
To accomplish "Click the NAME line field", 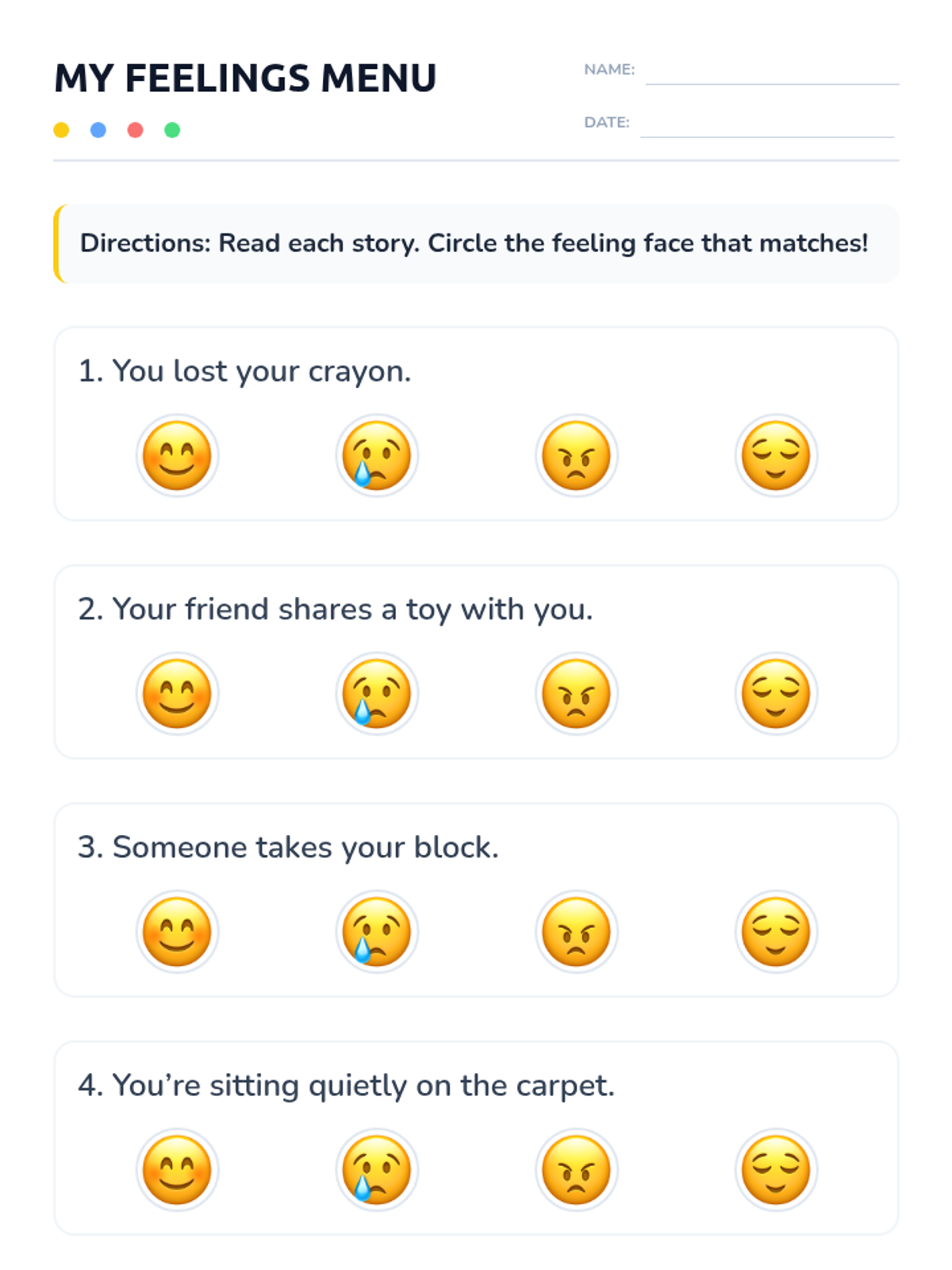I will tap(772, 73).
